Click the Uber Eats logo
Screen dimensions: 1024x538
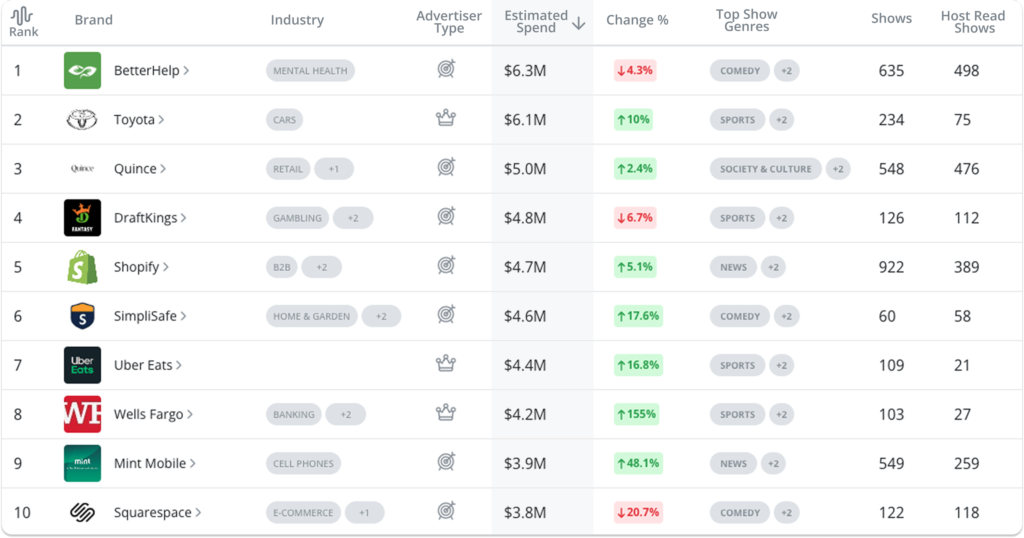coord(82,365)
